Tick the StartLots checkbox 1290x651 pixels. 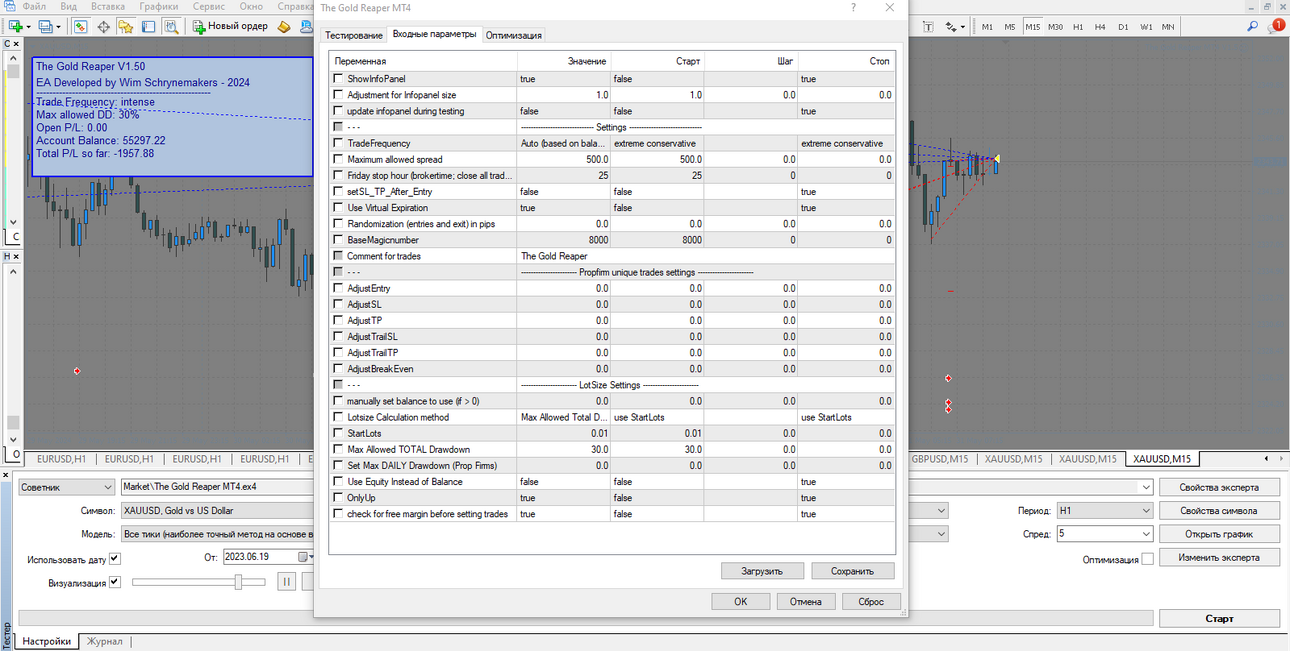point(337,433)
